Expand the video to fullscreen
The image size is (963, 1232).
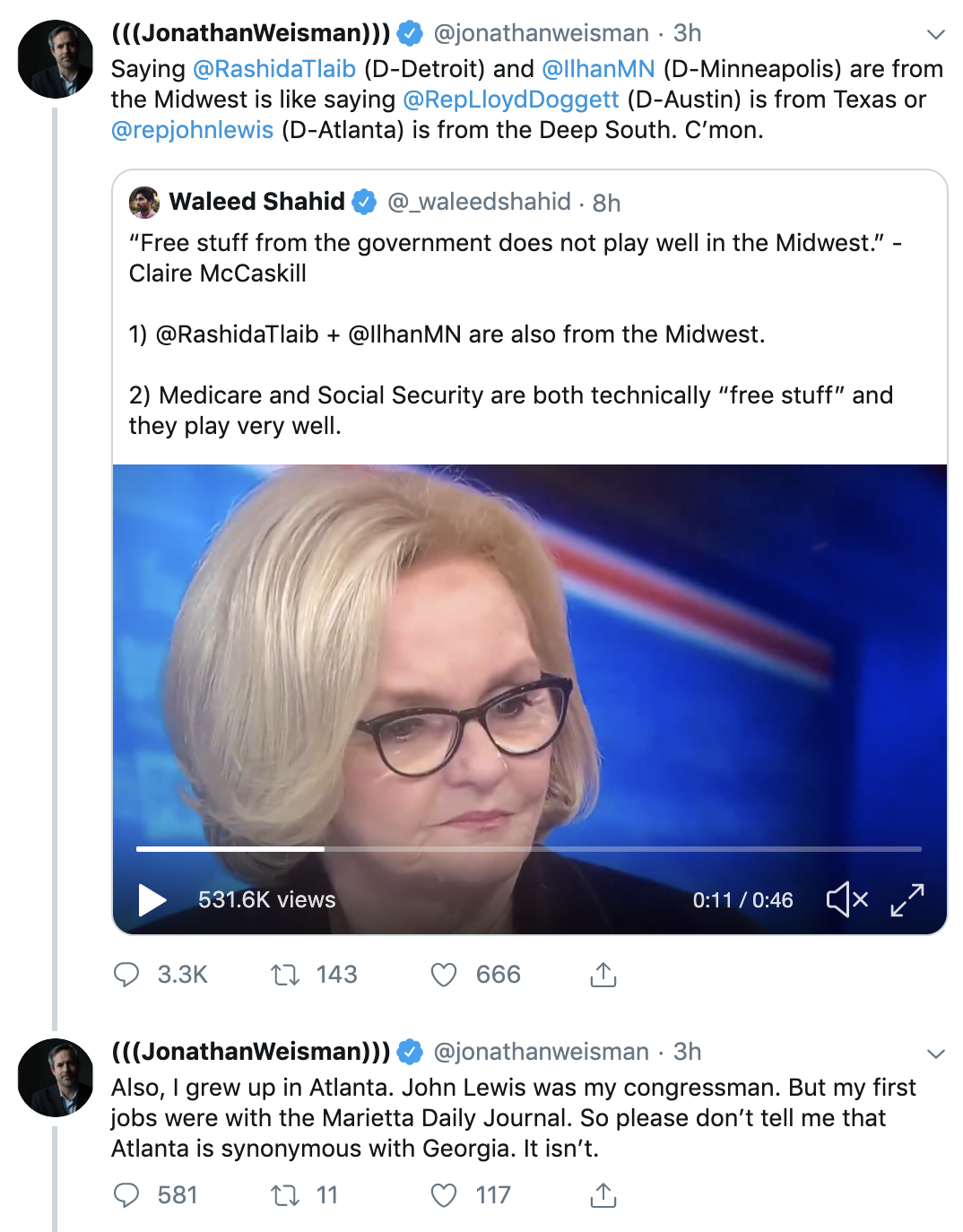(907, 899)
